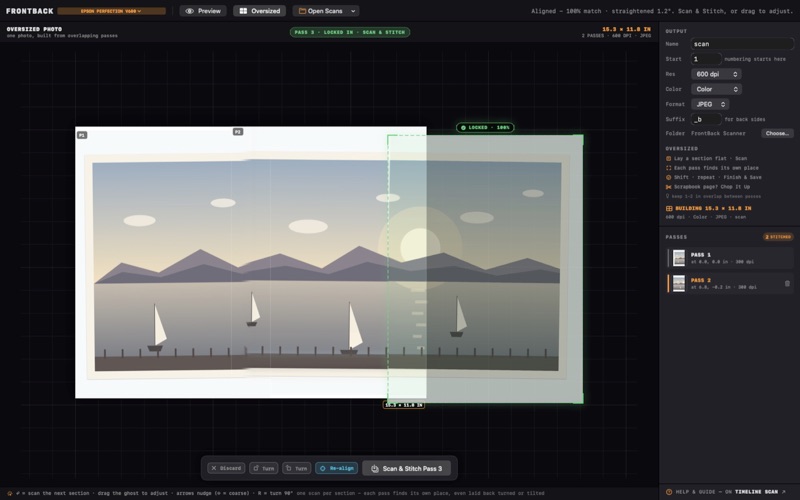Viewport: 800px width, 500px height.
Task: Click the Preview button
Action: click(x=203, y=11)
